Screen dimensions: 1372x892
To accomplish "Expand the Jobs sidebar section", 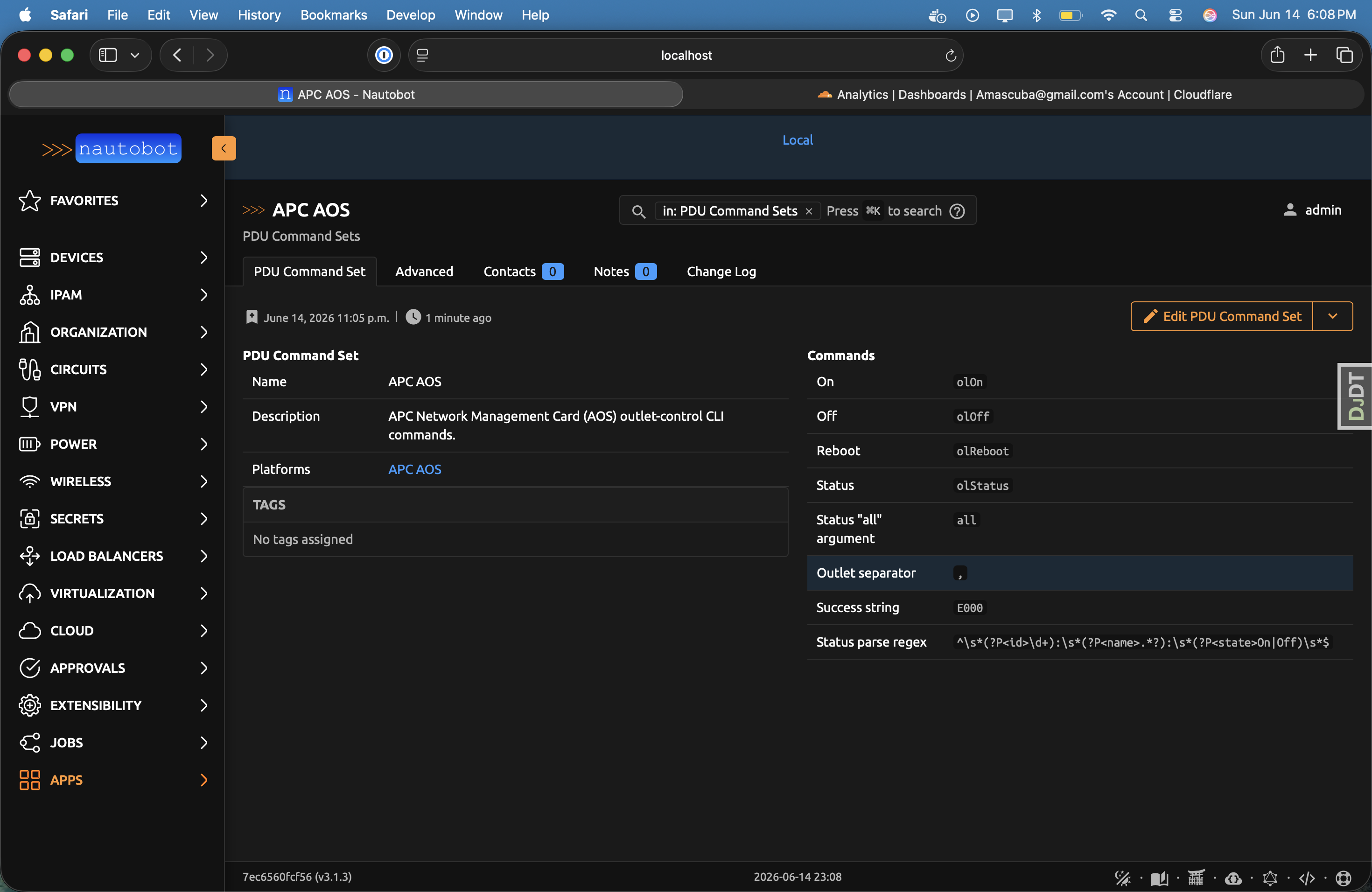I will 112,743.
